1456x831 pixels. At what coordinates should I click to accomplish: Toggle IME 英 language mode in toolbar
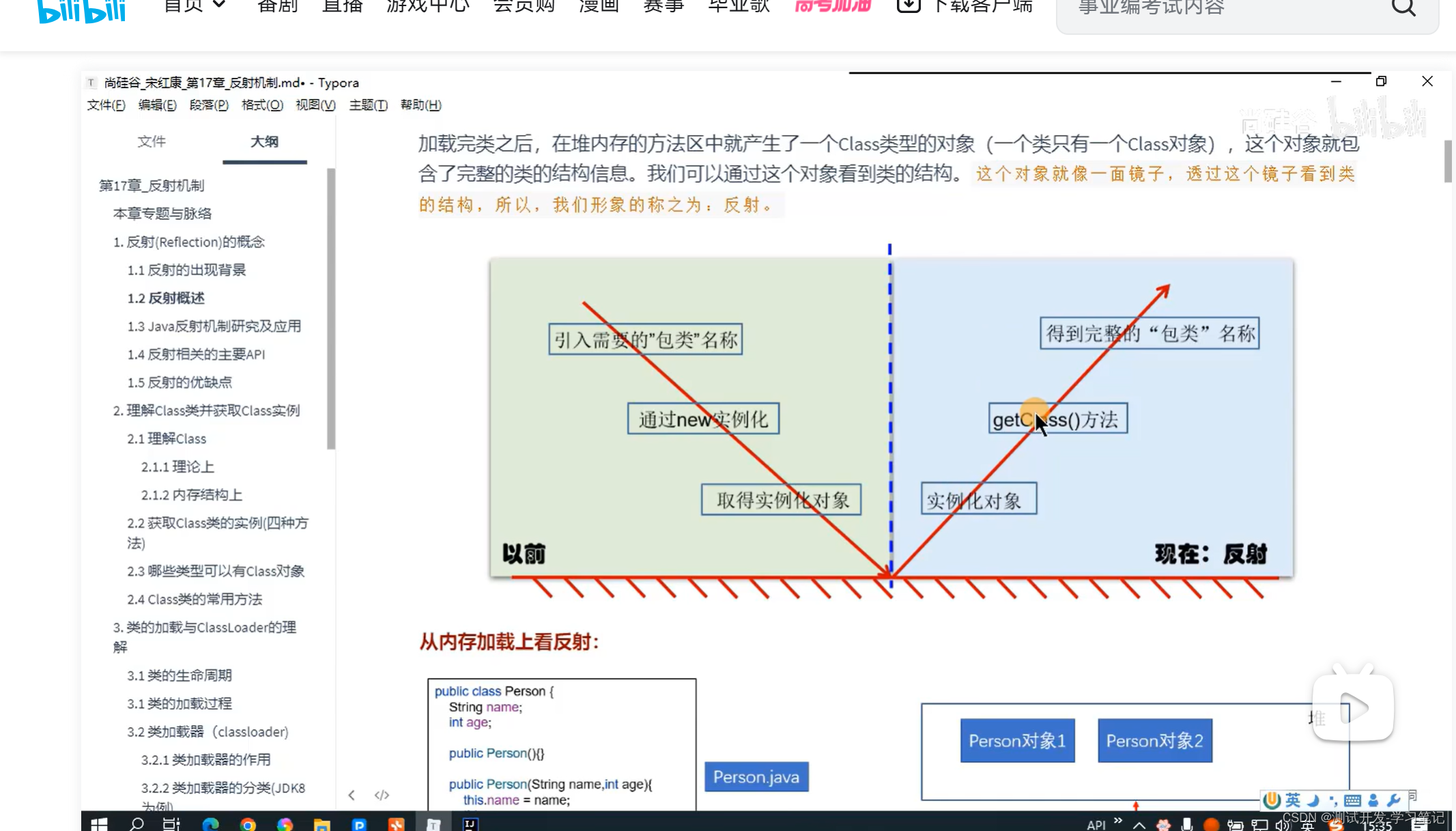click(1293, 800)
